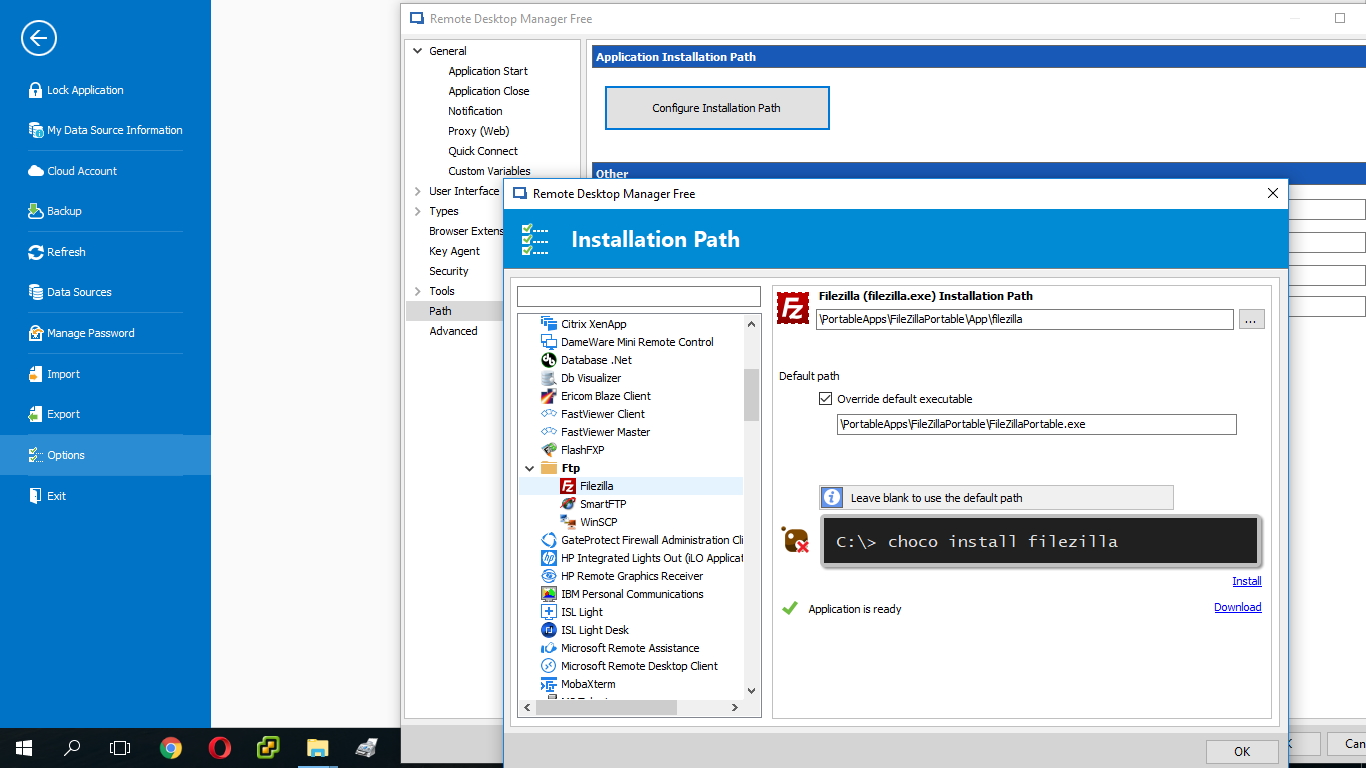Select Key Agent in options tree
The width and height of the screenshot is (1366, 768).
pyautogui.click(x=455, y=251)
